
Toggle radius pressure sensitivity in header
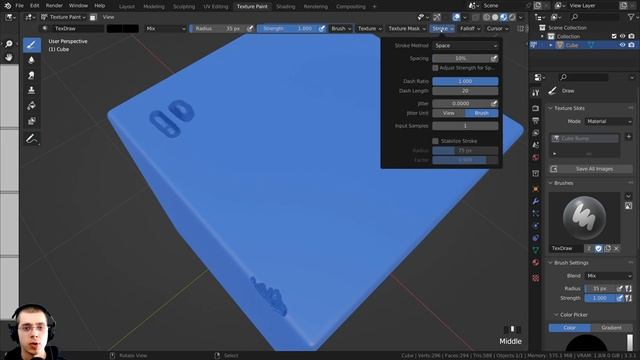(250, 29)
